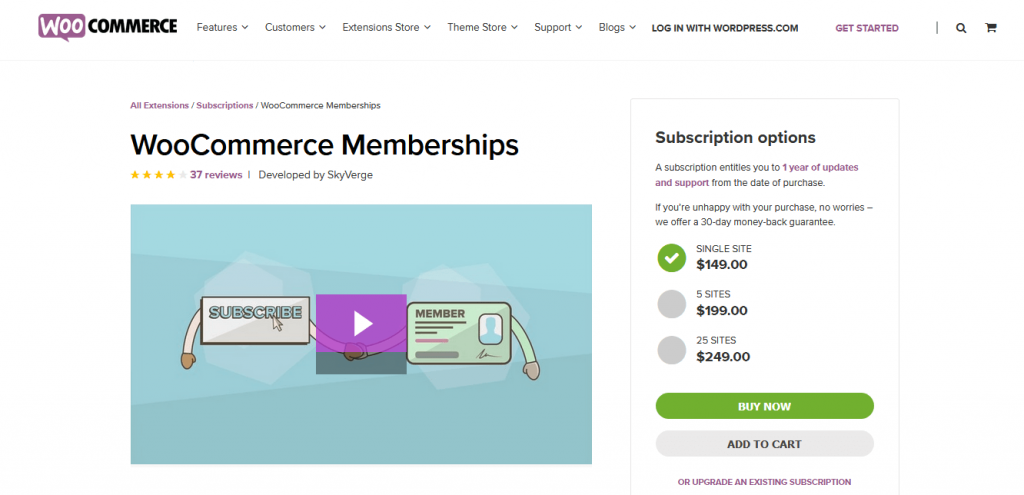The width and height of the screenshot is (1024, 495).
Task: Select the Single Site $149.00 option
Action: pos(672,258)
